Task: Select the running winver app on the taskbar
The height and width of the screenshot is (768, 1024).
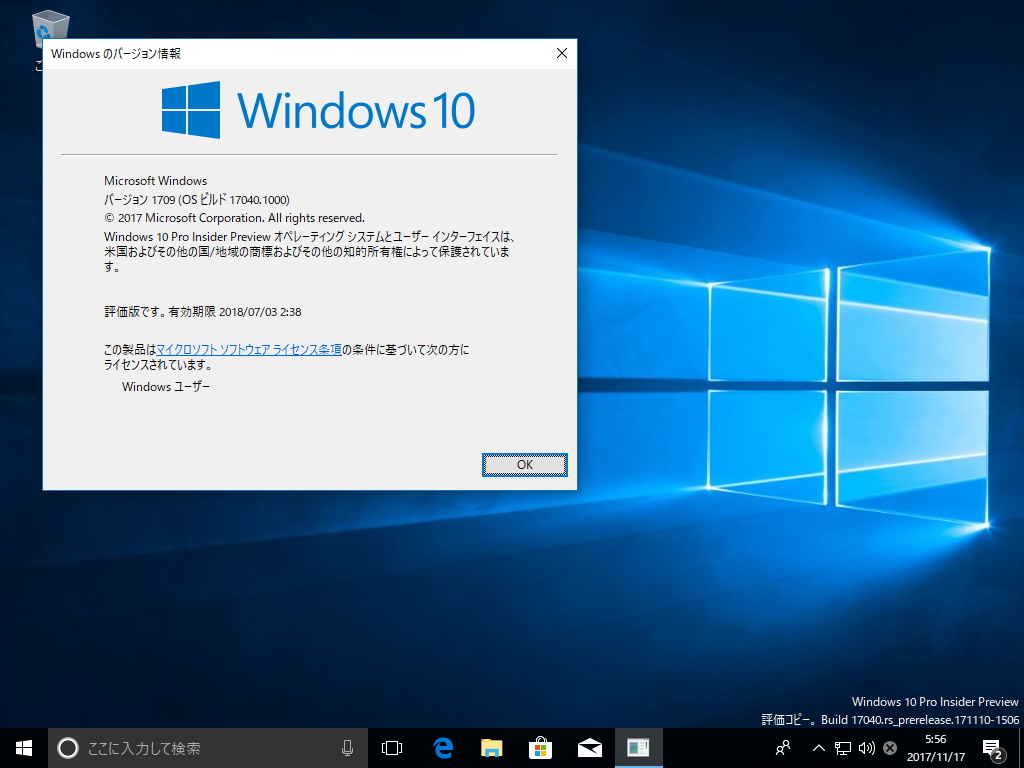Action: [x=640, y=747]
